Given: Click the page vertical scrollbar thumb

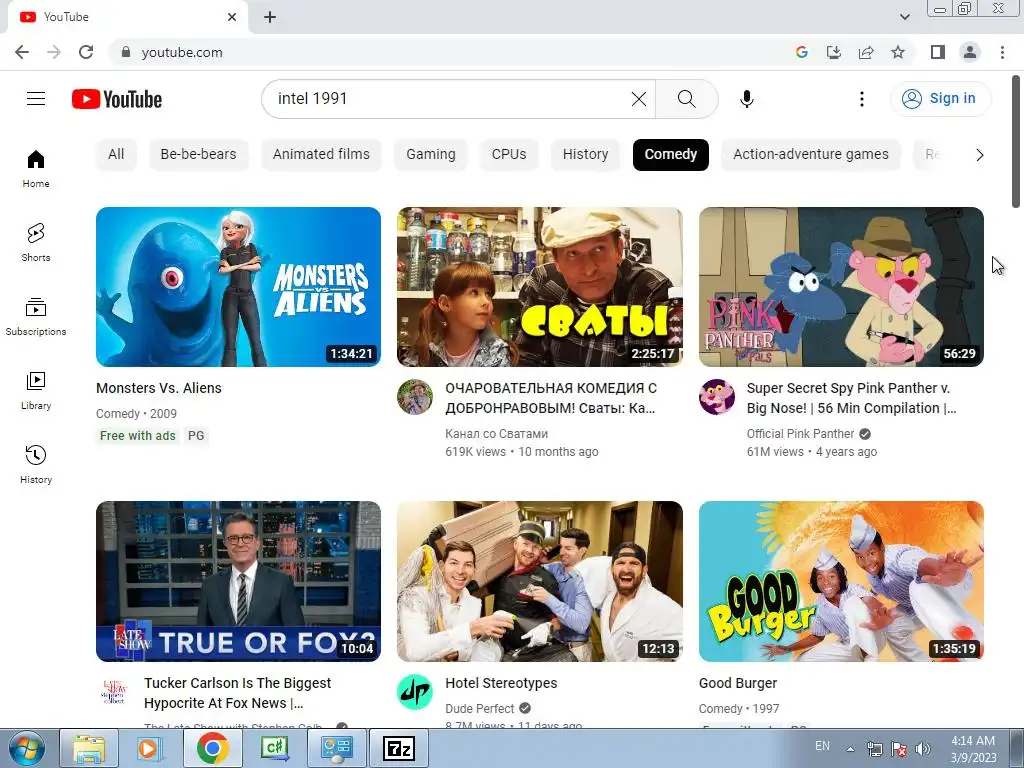Looking at the screenshot, I should point(1016,142).
